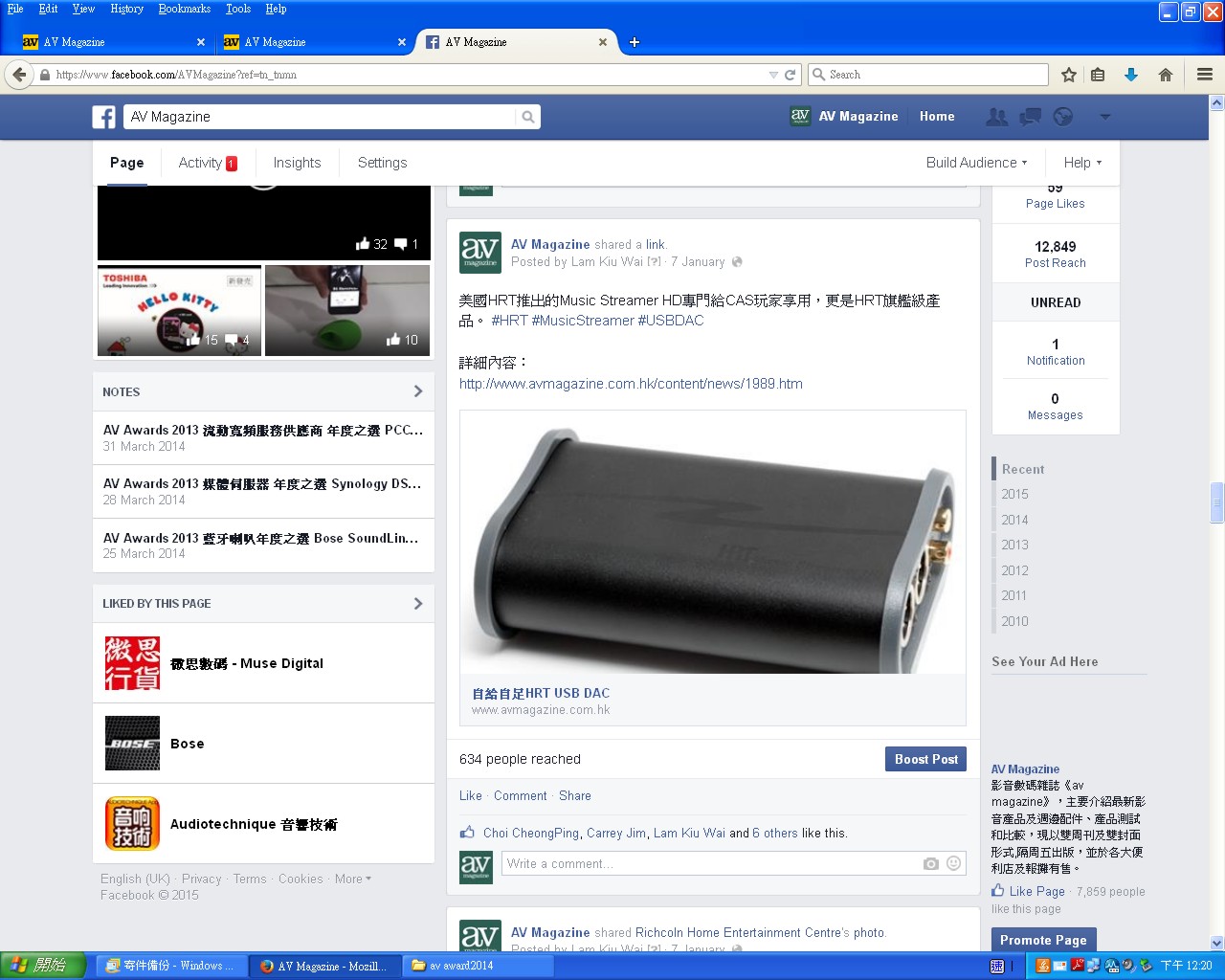Like the HRT post
Screen dimensions: 1225x980
click(471, 795)
